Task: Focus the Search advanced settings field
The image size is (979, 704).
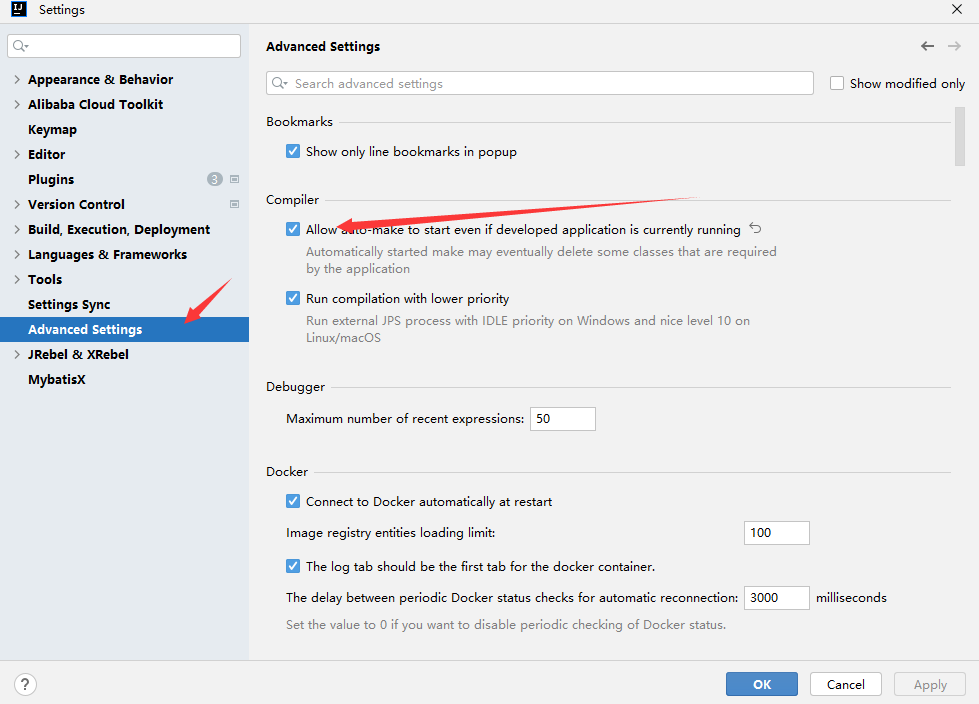Action: point(539,83)
